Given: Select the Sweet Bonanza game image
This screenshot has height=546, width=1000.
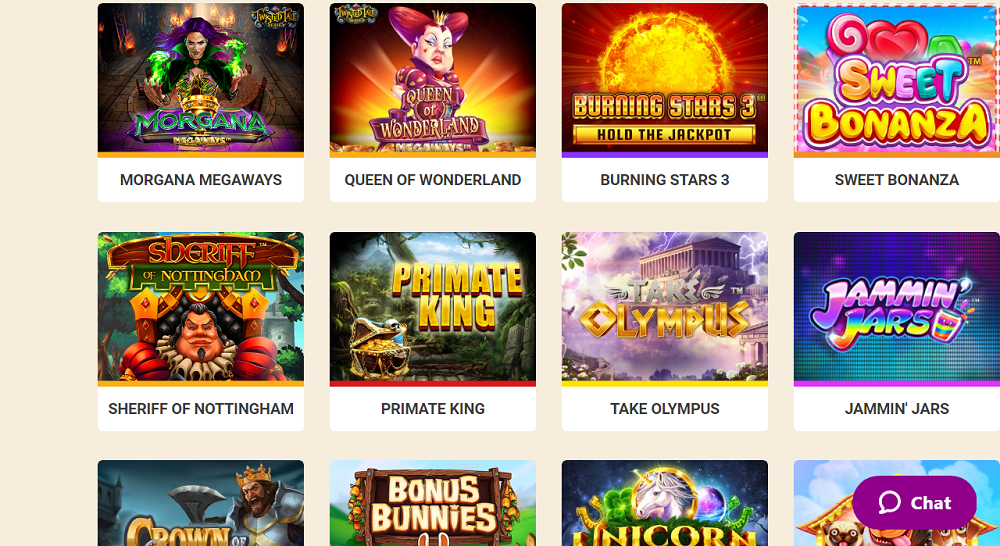Looking at the screenshot, I should (x=897, y=78).
